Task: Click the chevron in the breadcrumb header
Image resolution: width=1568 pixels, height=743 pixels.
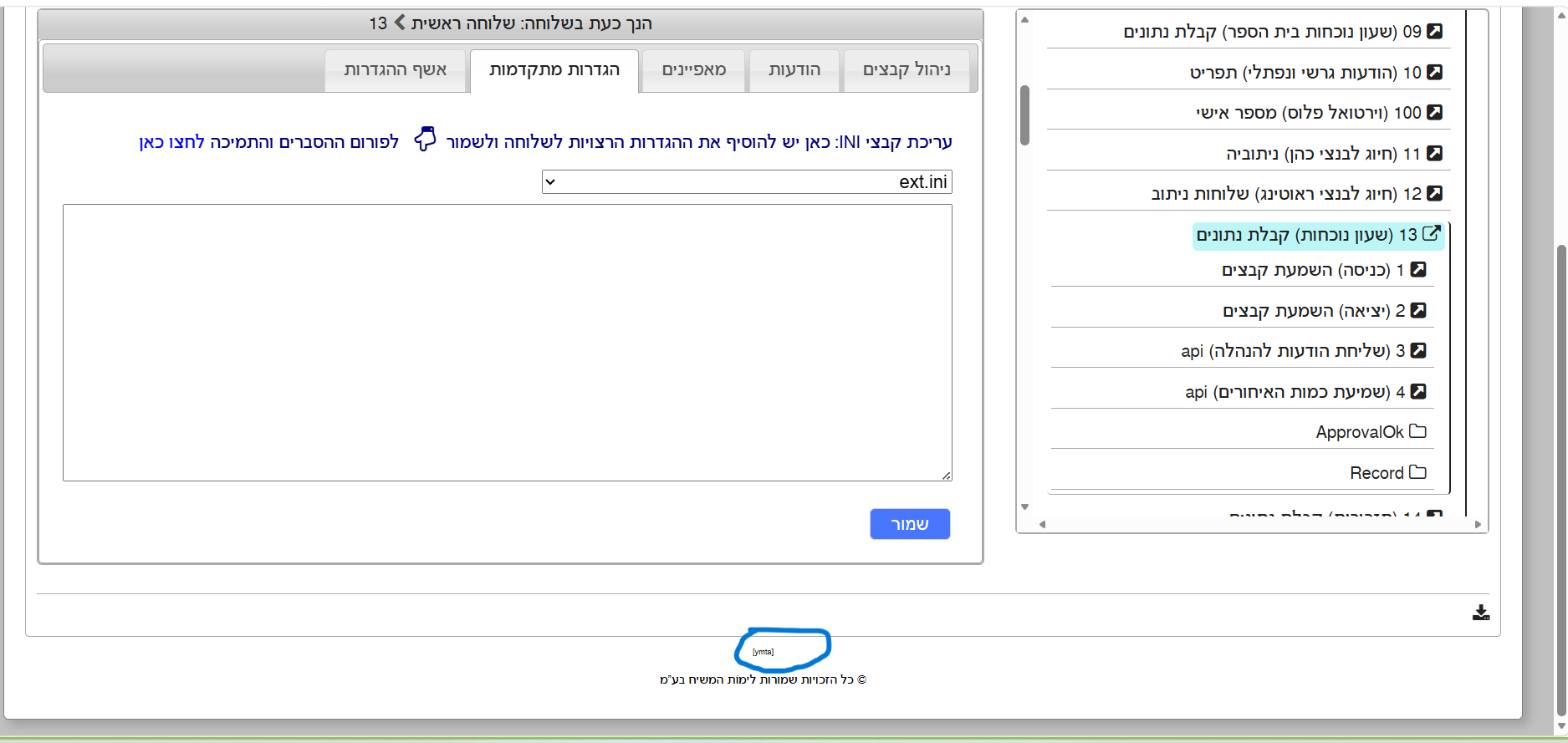Action: 400,23
